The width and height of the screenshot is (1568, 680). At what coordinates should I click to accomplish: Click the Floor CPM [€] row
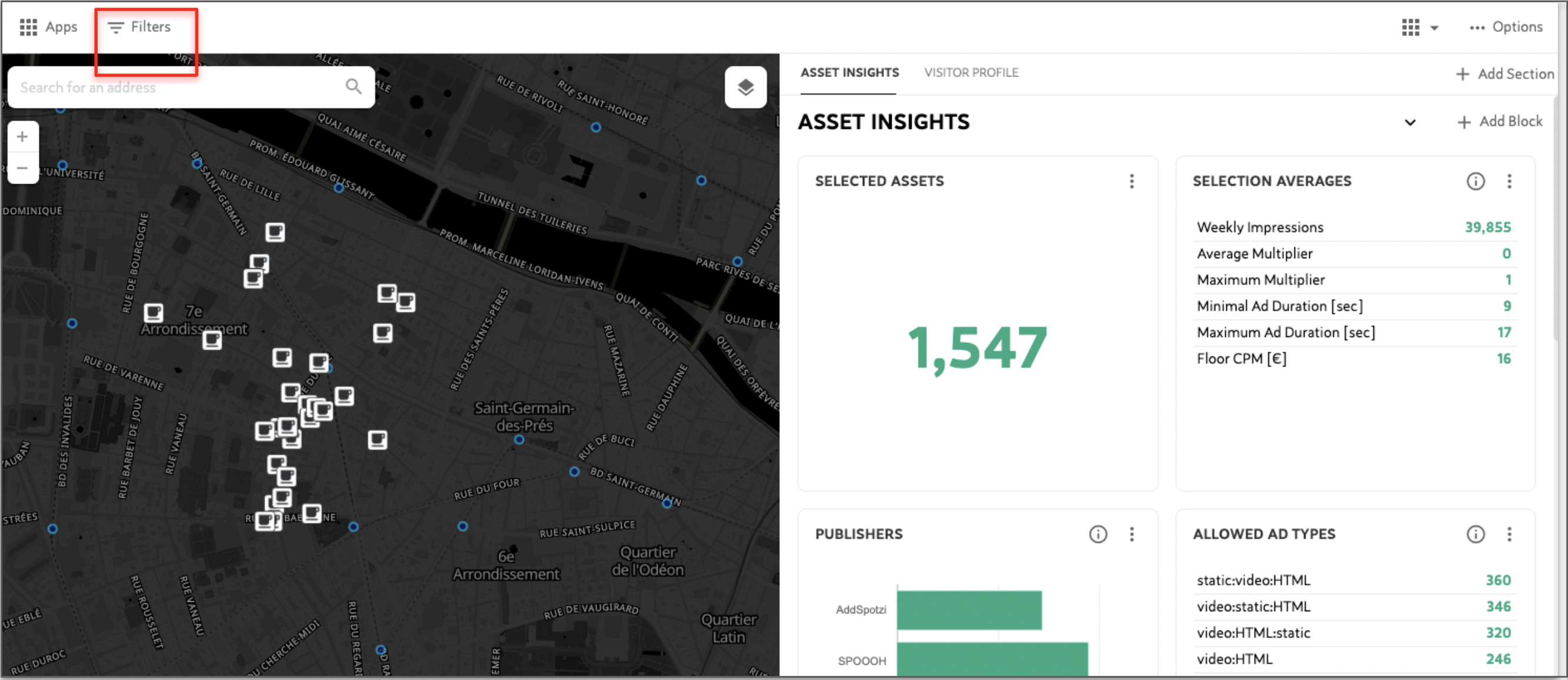click(x=1354, y=359)
